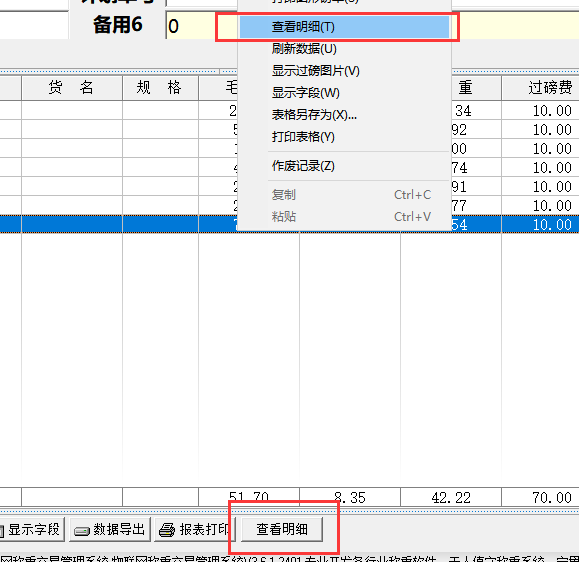This screenshot has height=562, width=579.
Task: Click the 42.22 total in the summary row
Action: pyautogui.click(x=451, y=497)
